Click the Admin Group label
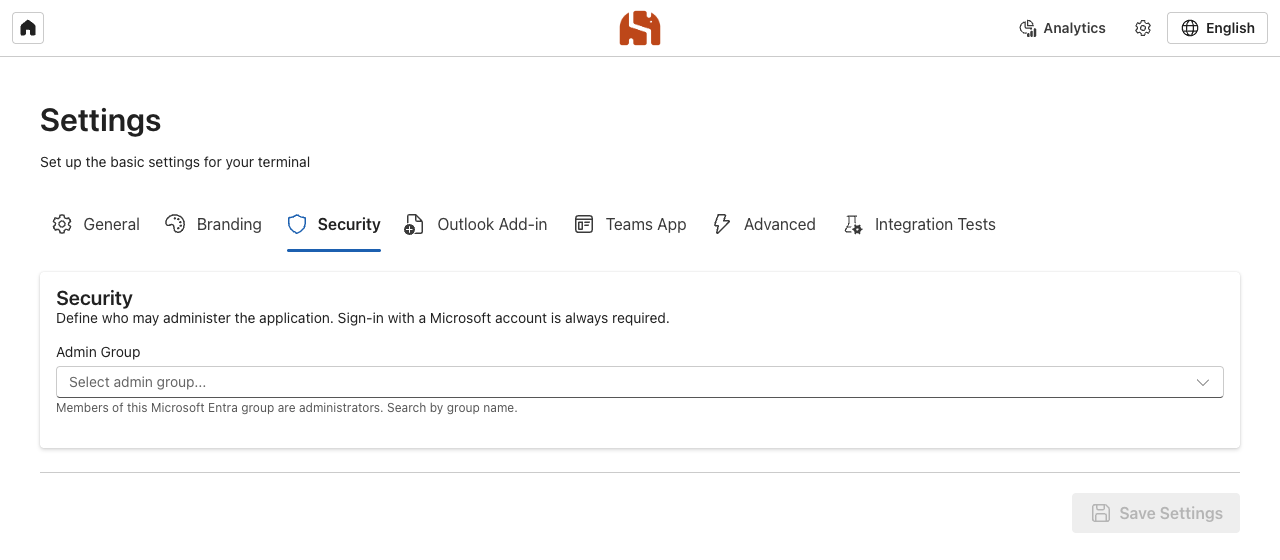This screenshot has width=1280, height=560. (x=98, y=352)
